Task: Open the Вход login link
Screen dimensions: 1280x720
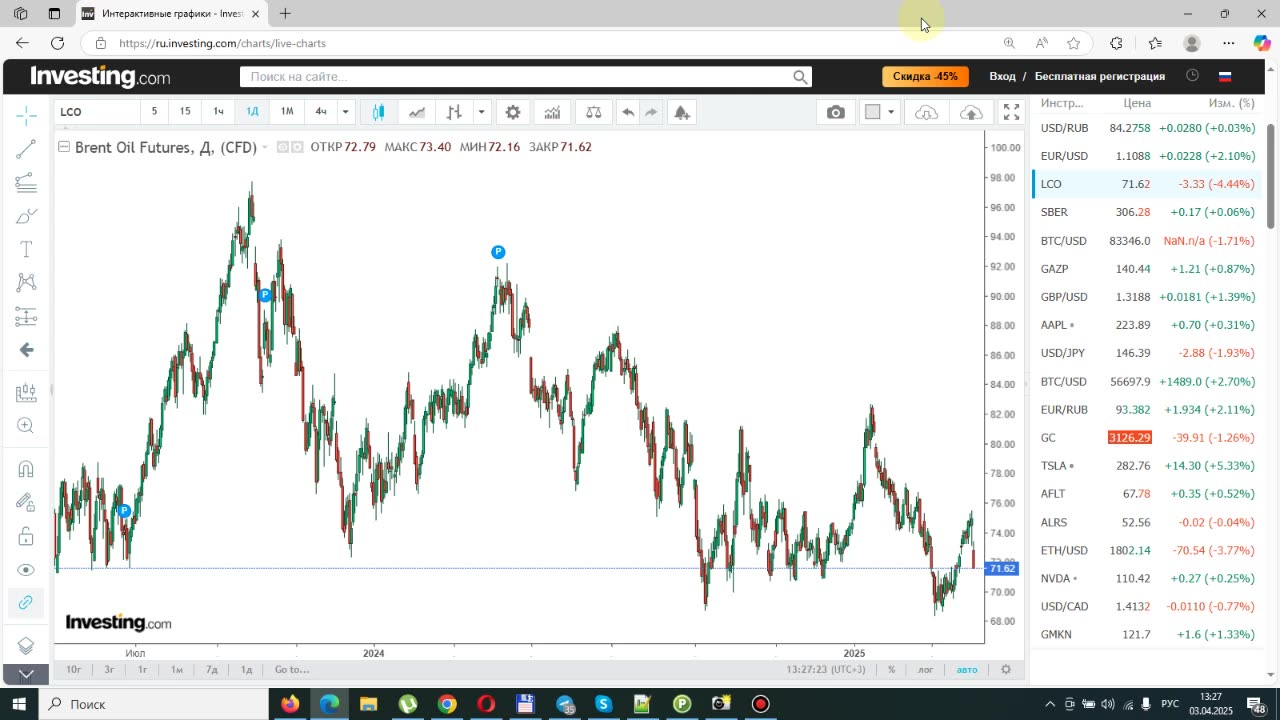Action: tap(1002, 76)
